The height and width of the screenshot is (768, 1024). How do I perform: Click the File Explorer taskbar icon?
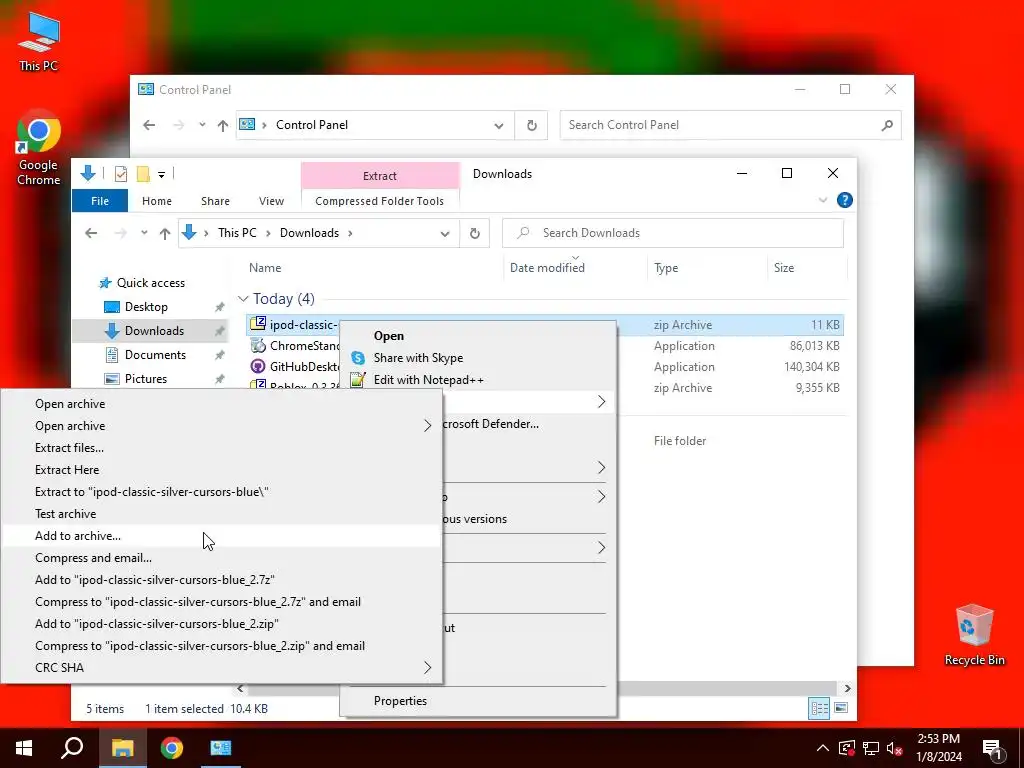[122, 748]
